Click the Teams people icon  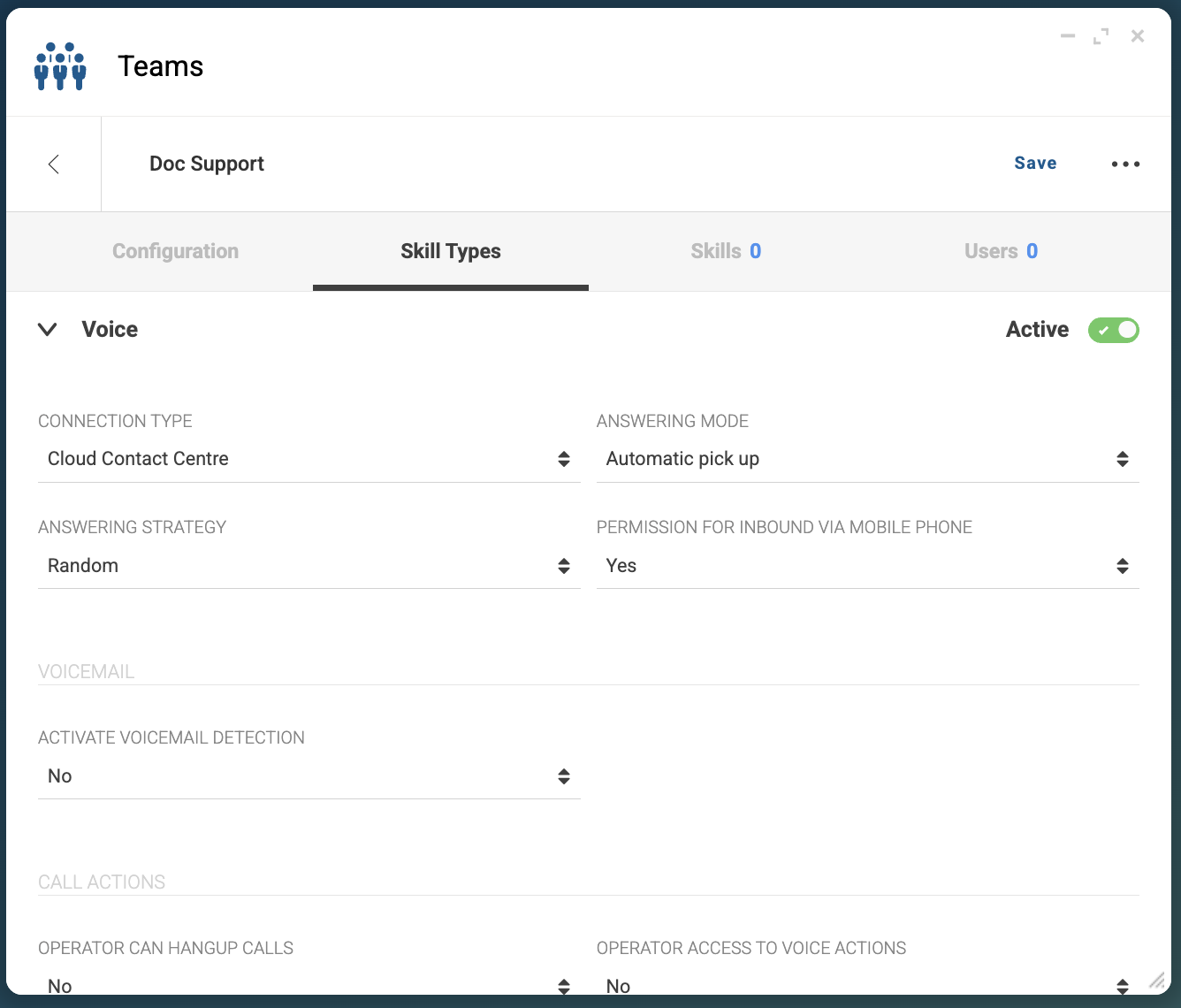(60, 66)
